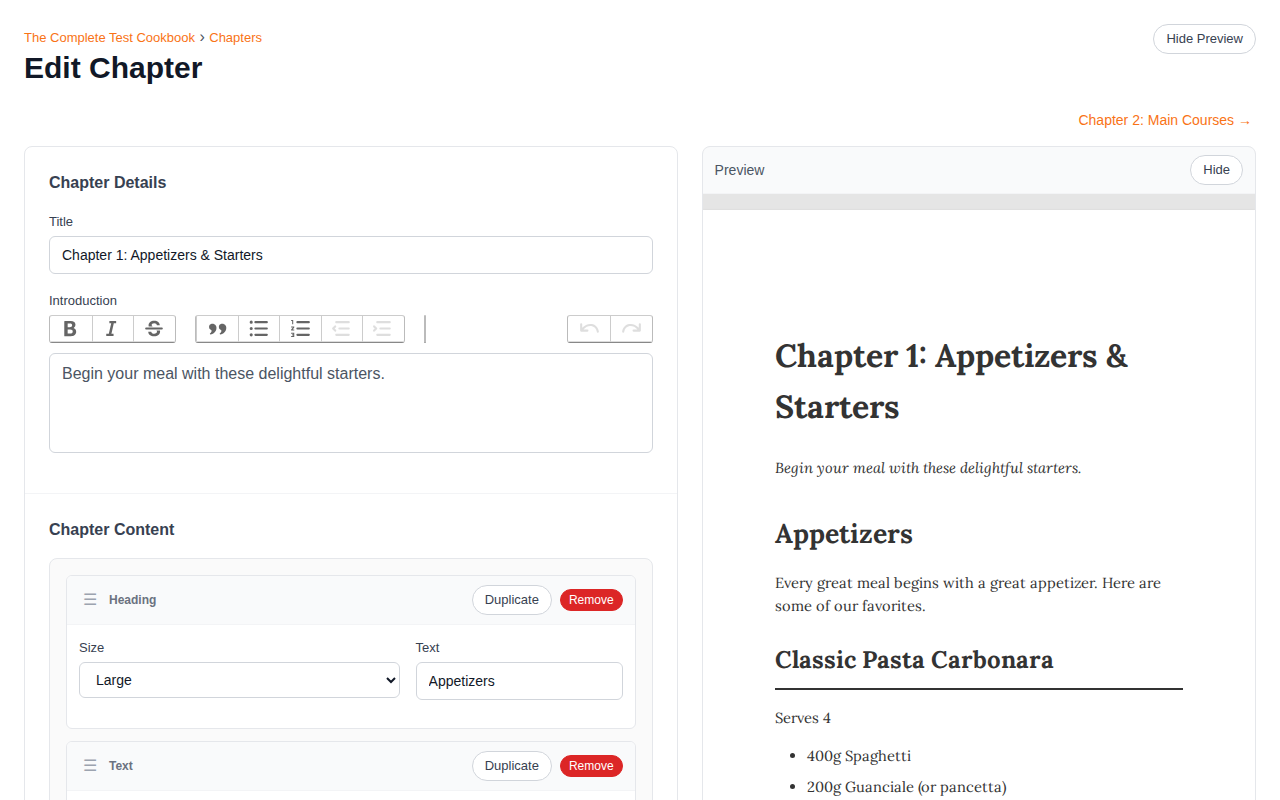Go to The Complete Test Cookbook breadcrumb

109,37
